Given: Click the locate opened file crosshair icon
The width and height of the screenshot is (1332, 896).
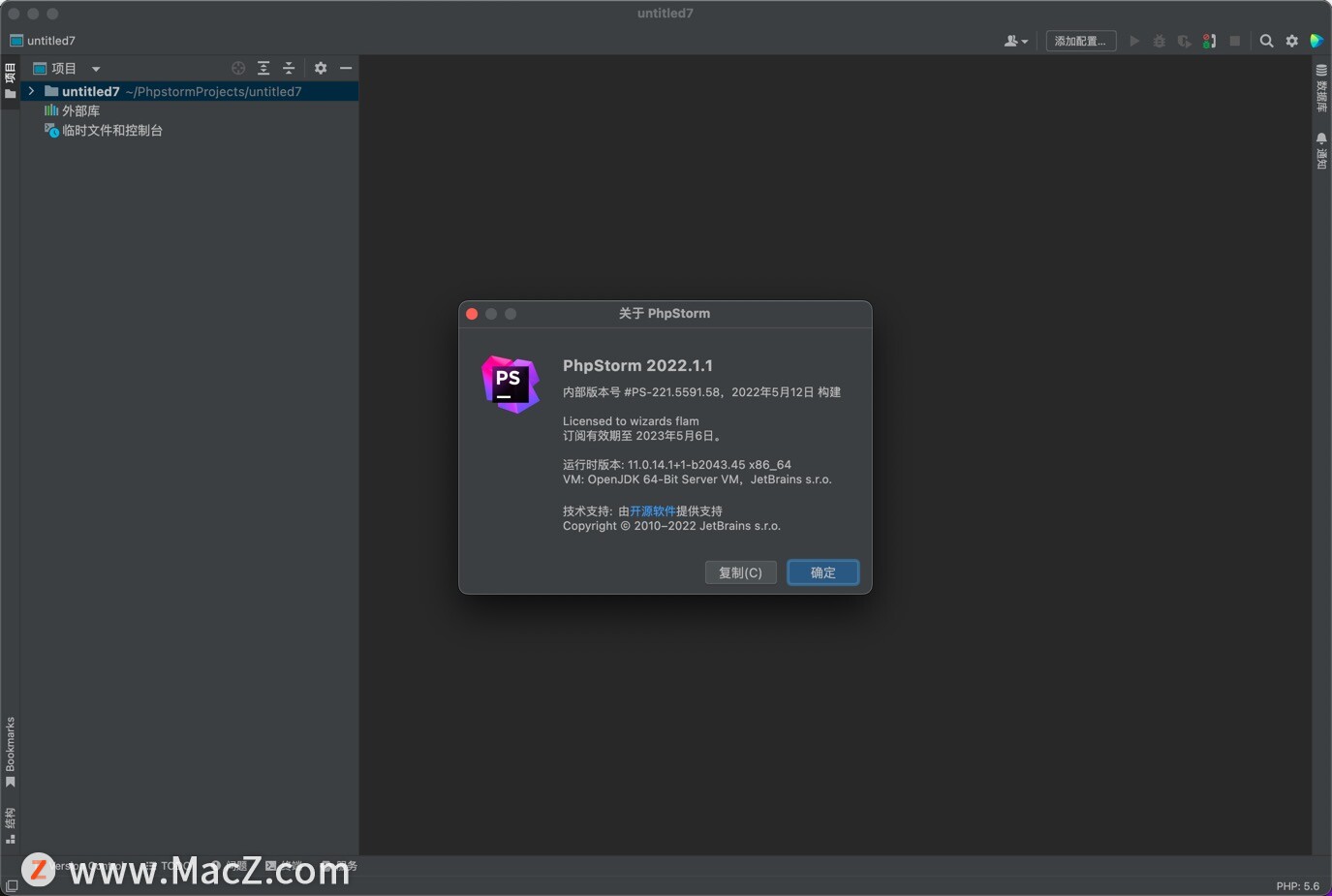Looking at the screenshot, I should tap(238, 68).
